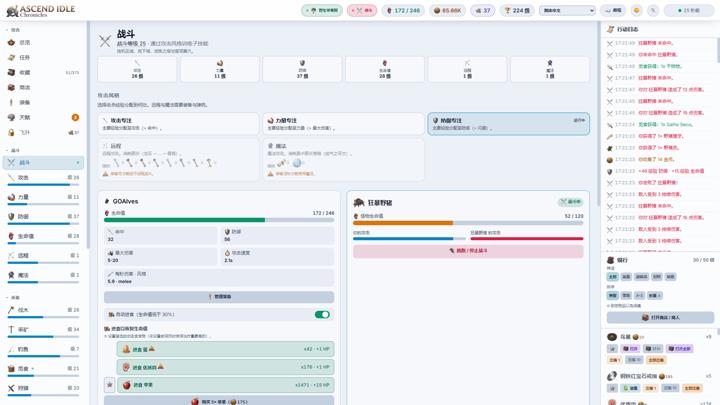Click the action log scrollbar
The width and height of the screenshot is (720, 405).
tap(718, 50)
